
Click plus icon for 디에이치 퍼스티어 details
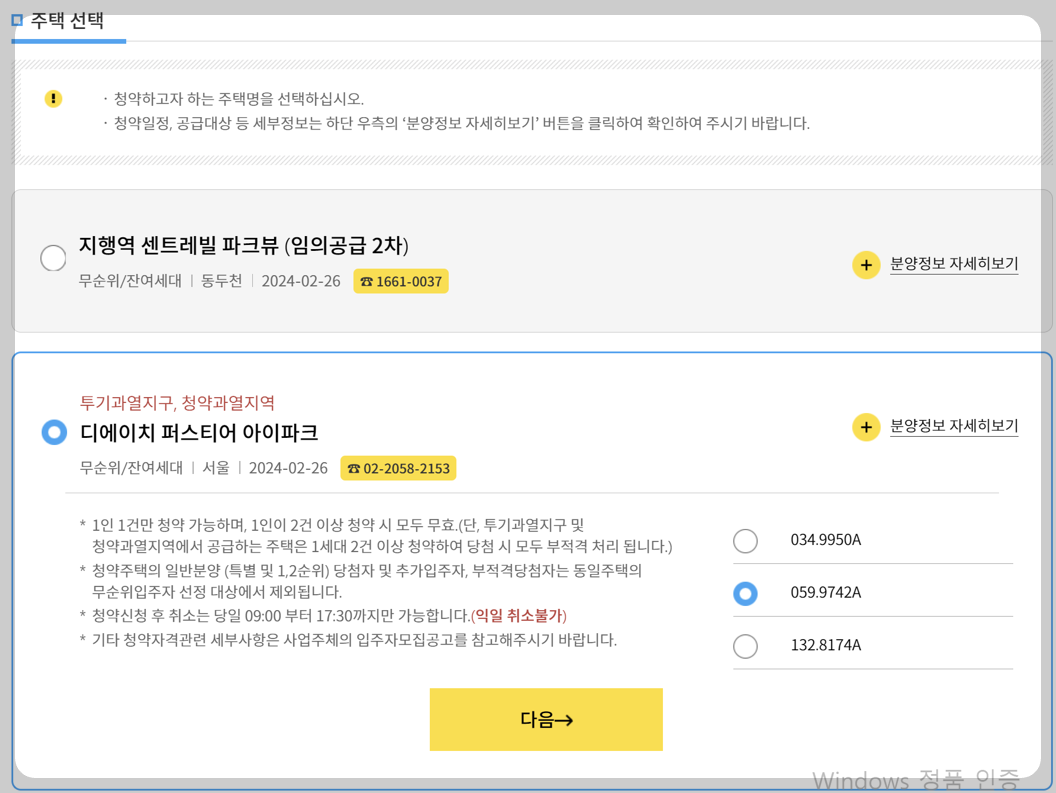pyautogui.click(x=866, y=427)
